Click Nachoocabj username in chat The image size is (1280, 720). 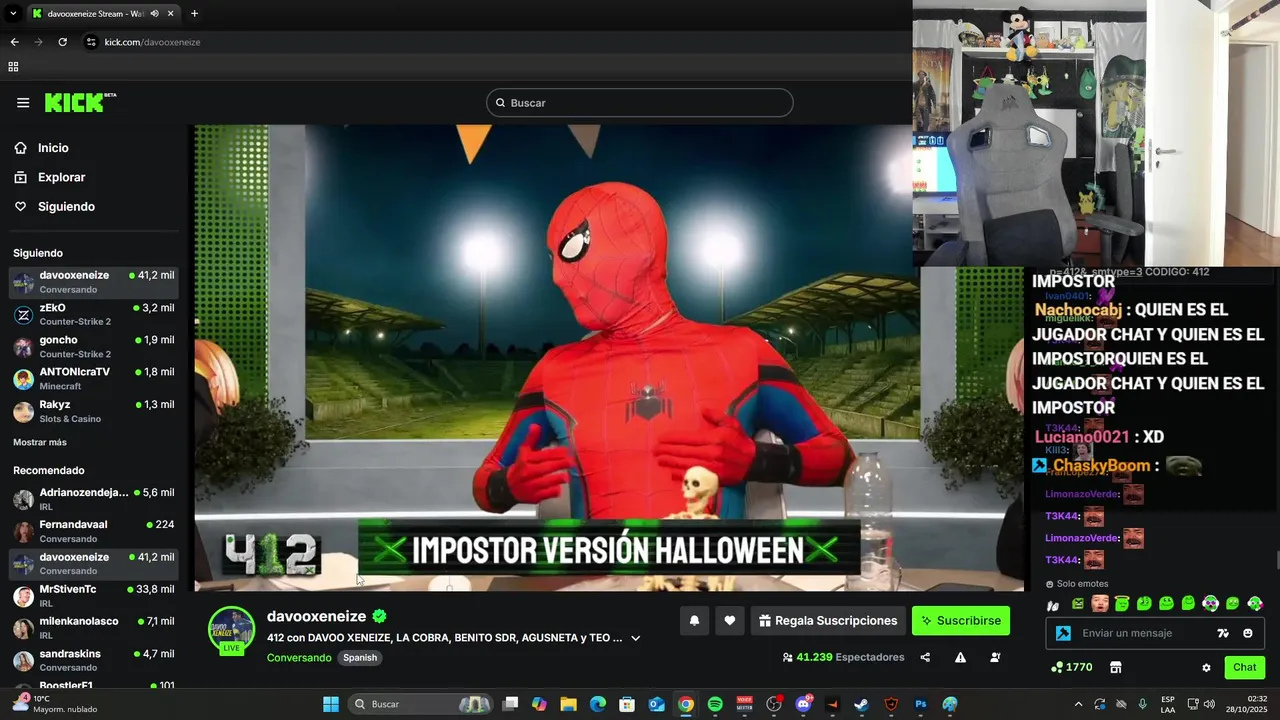tap(1078, 310)
